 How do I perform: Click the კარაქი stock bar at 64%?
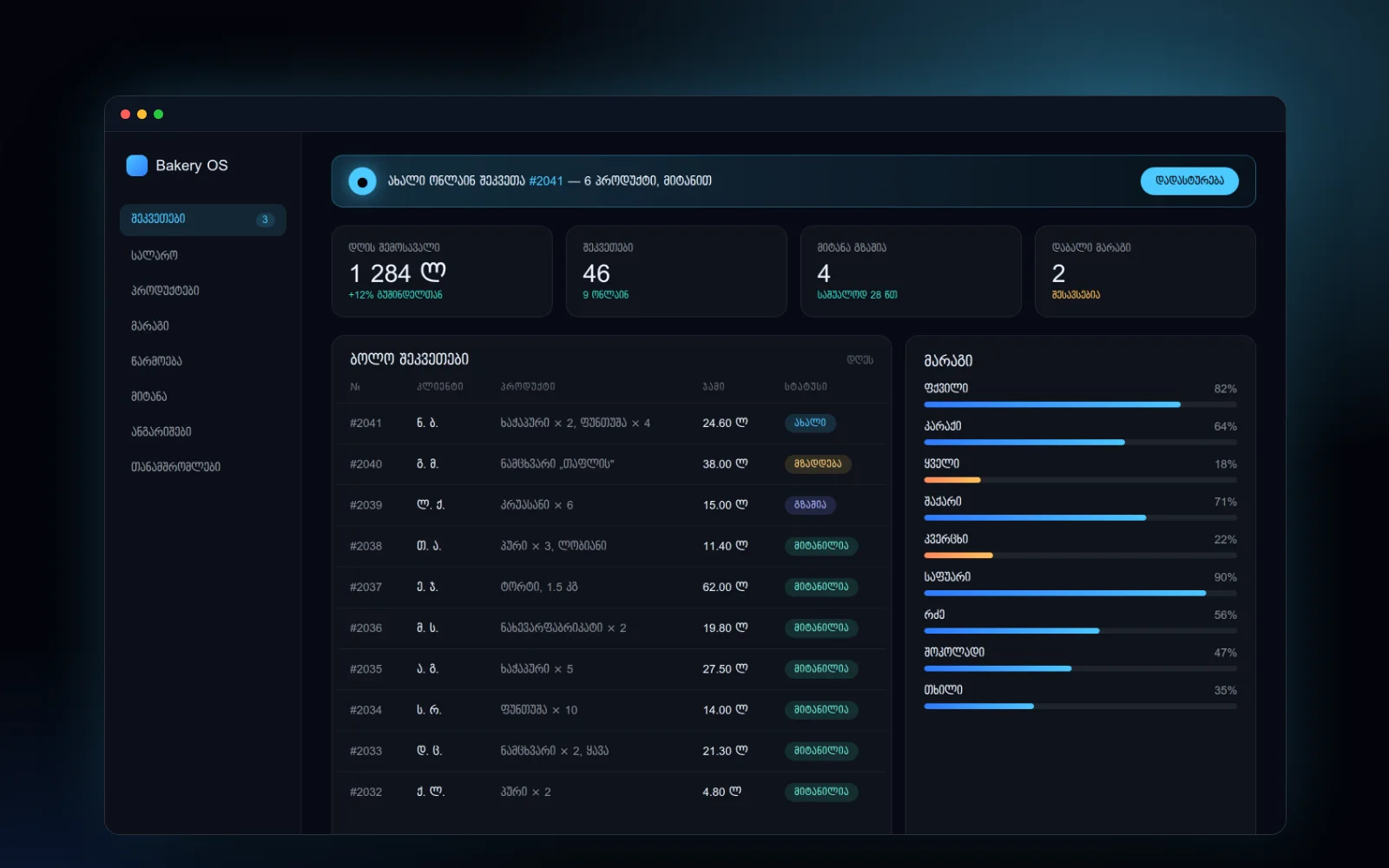pyautogui.click(x=1081, y=443)
